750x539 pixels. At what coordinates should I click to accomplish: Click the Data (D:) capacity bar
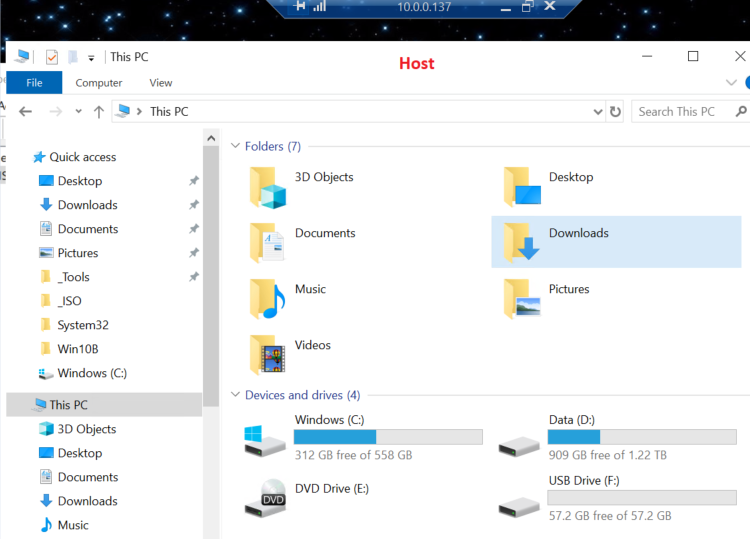click(x=642, y=437)
